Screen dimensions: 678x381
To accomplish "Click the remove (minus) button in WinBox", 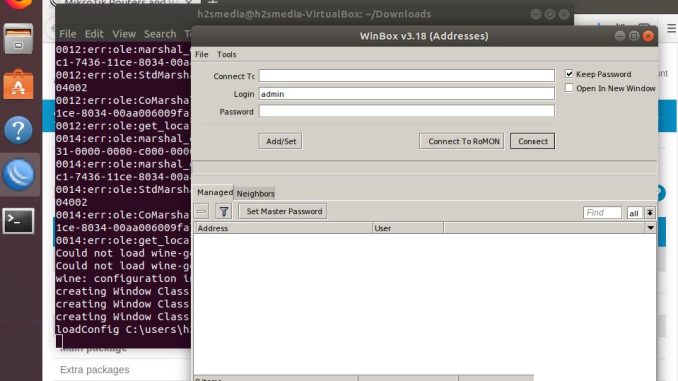I will [201, 211].
